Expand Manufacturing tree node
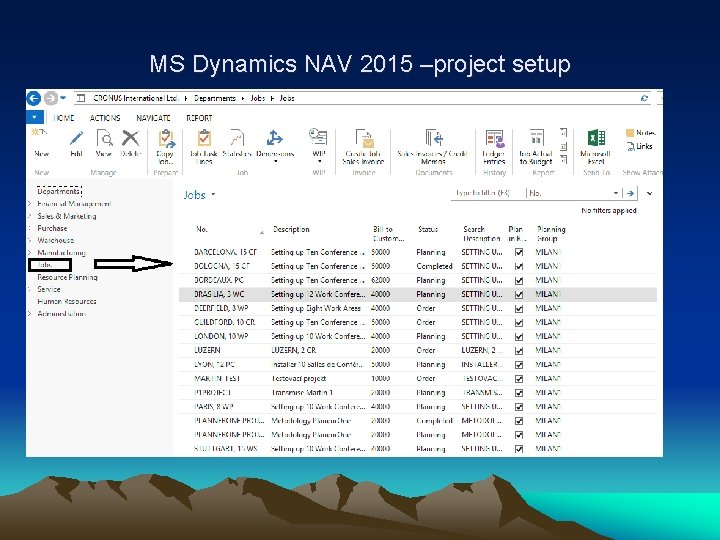The height and width of the screenshot is (540, 720). [30, 253]
